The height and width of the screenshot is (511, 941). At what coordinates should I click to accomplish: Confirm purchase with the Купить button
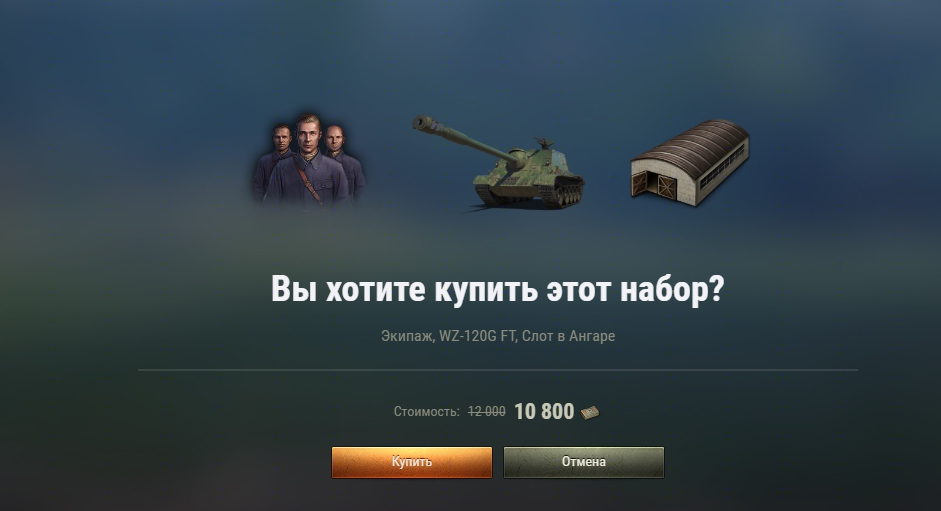pos(412,462)
